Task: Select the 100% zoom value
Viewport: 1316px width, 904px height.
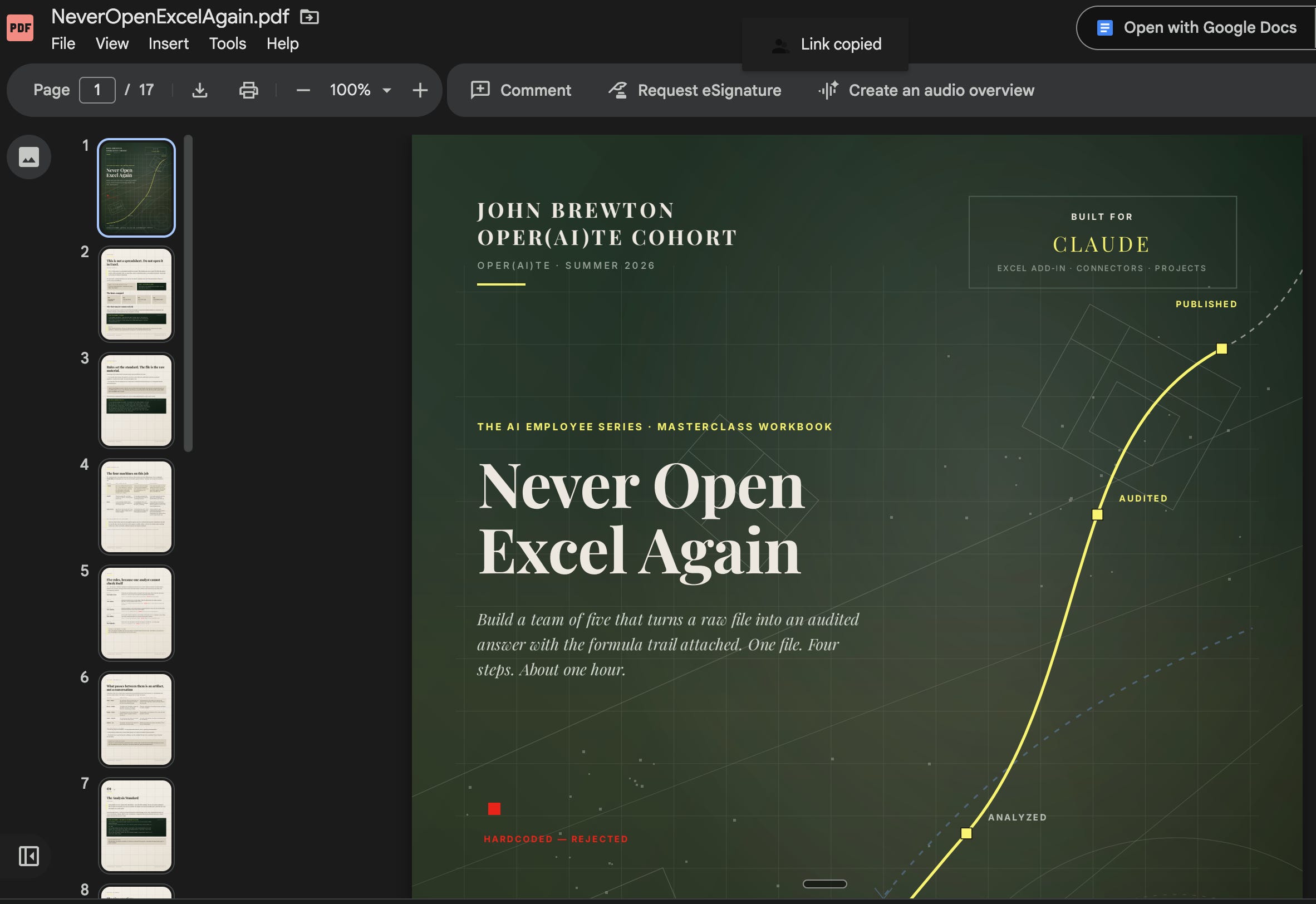Action: coord(350,90)
